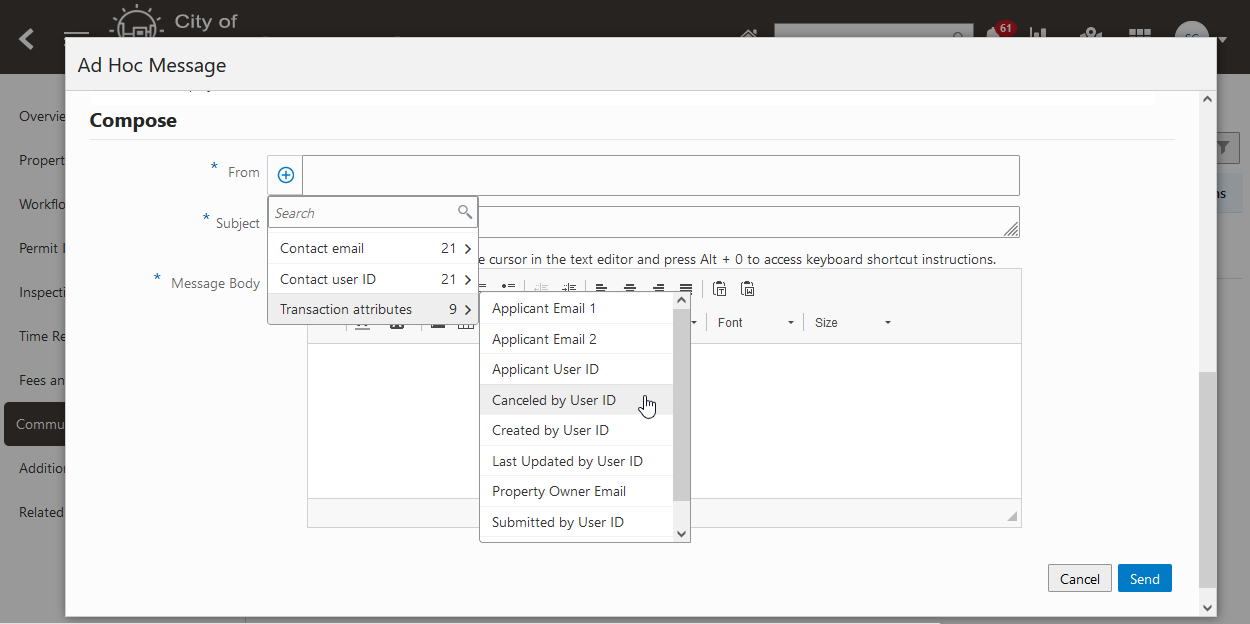
Task: Open the Size dropdown
Action: (x=852, y=323)
